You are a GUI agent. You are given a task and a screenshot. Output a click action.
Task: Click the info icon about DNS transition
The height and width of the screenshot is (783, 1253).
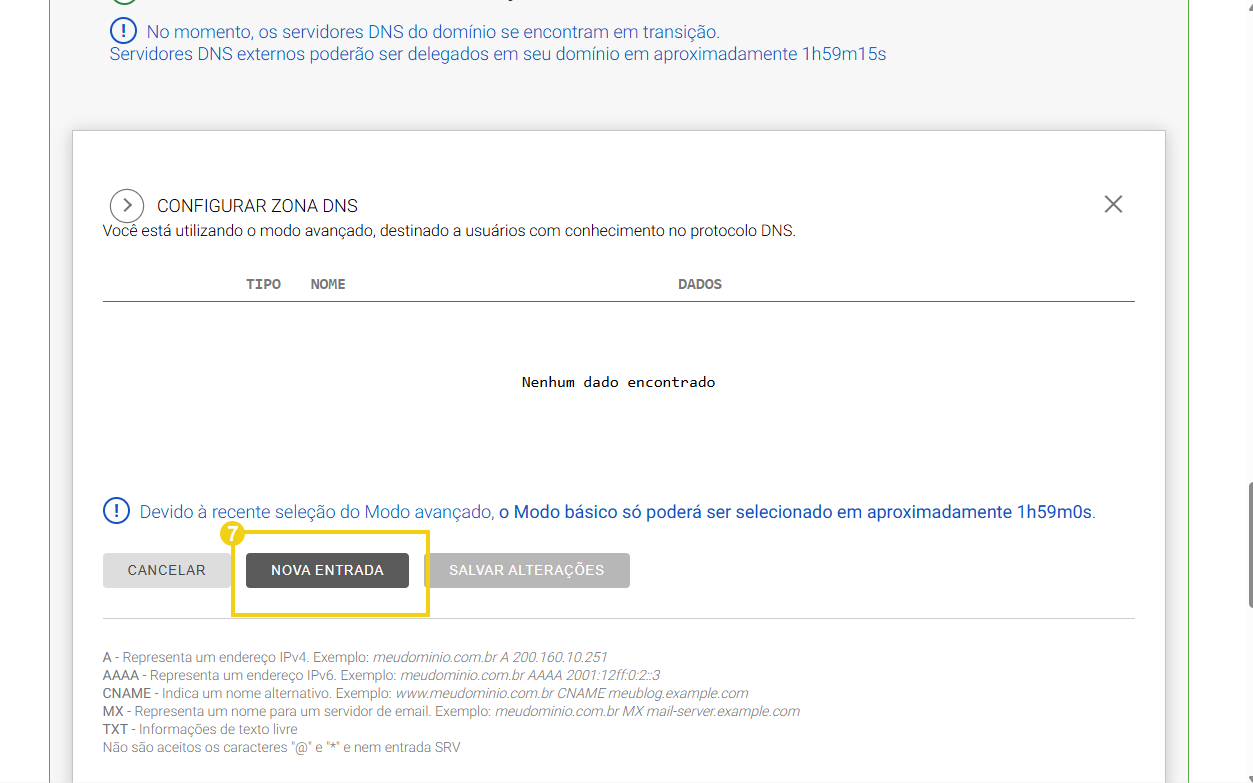(x=122, y=30)
